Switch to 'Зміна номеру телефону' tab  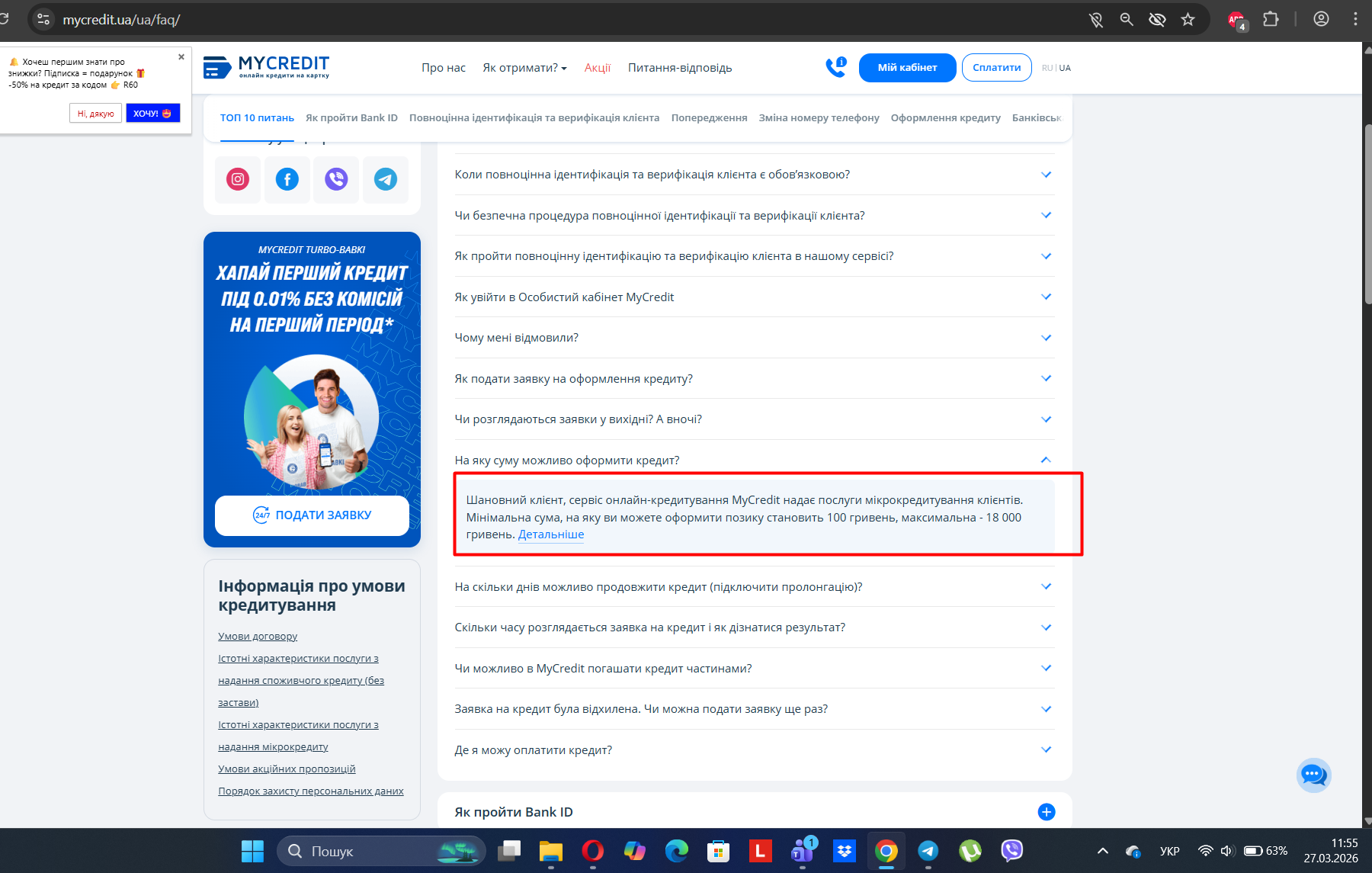(x=819, y=118)
